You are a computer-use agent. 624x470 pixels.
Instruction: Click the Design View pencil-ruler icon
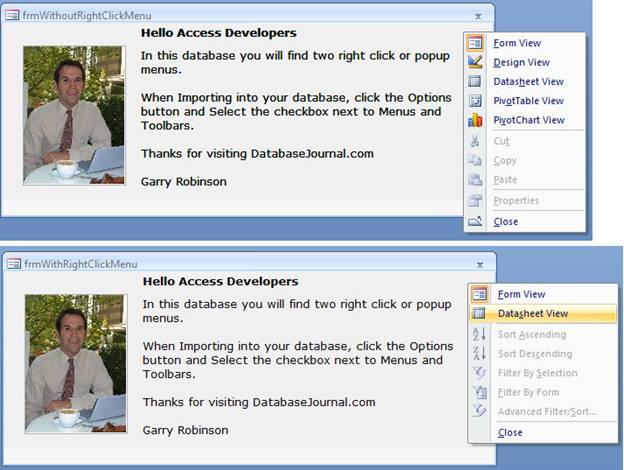pyautogui.click(x=475, y=62)
